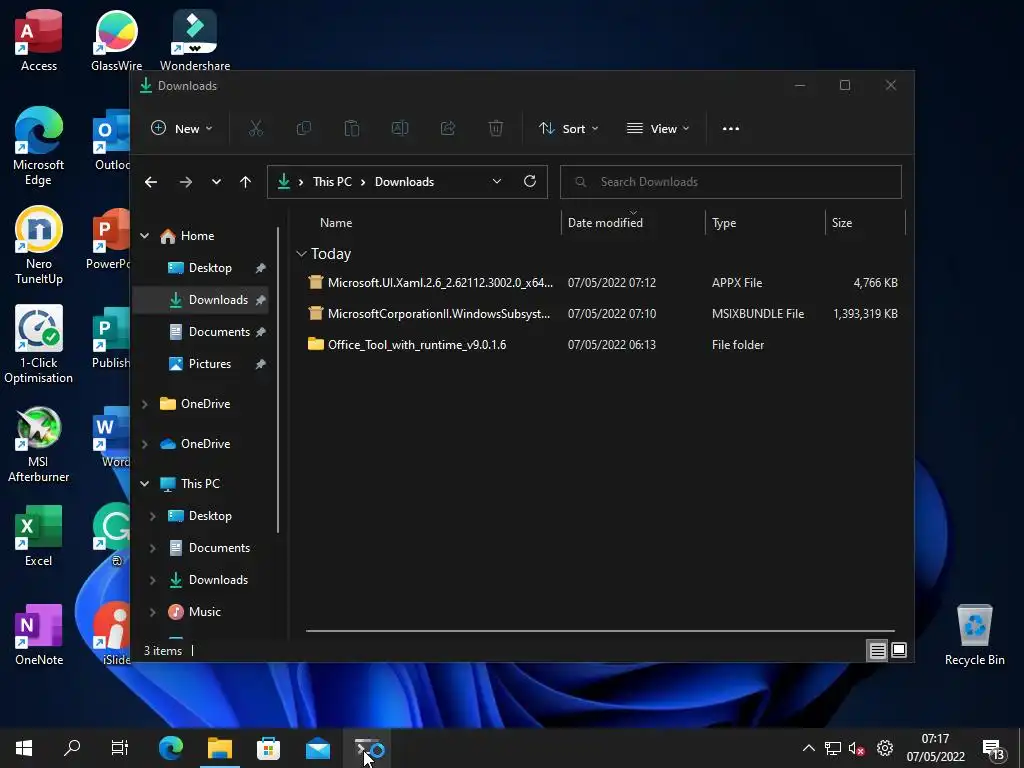1024x768 pixels.
Task: Open OneNote desktop shortcut
Action: click(x=39, y=635)
